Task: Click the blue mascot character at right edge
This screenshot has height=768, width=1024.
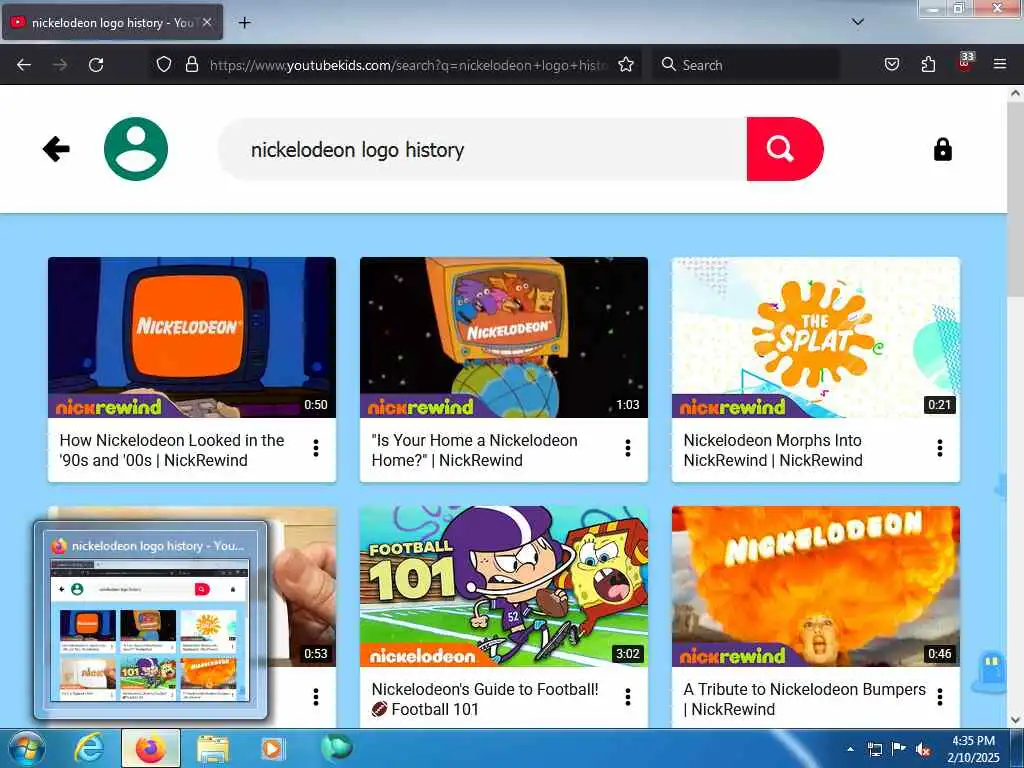Action: coord(991,672)
